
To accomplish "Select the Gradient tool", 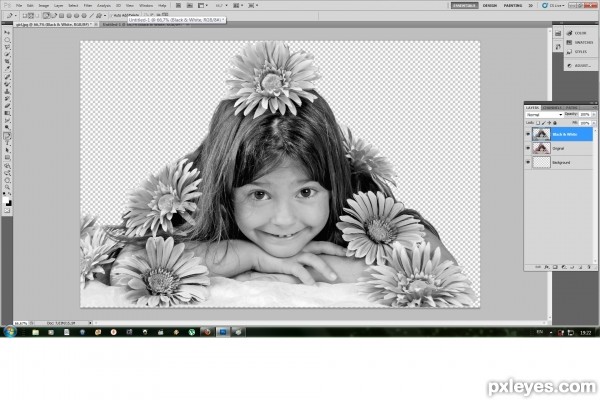I will click(x=7, y=112).
